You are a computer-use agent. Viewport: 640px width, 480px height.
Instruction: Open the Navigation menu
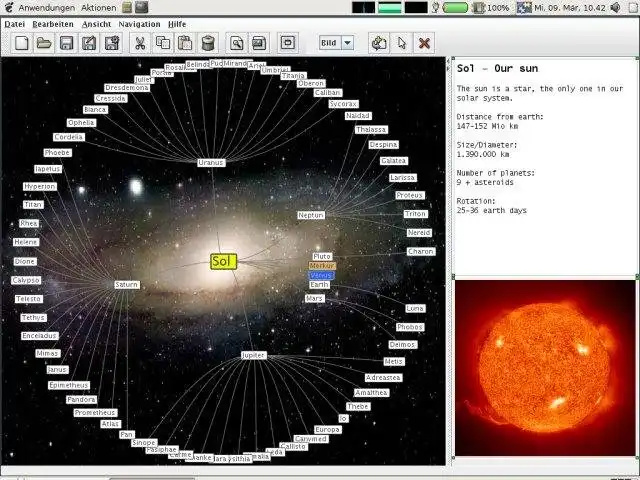(139, 24)
